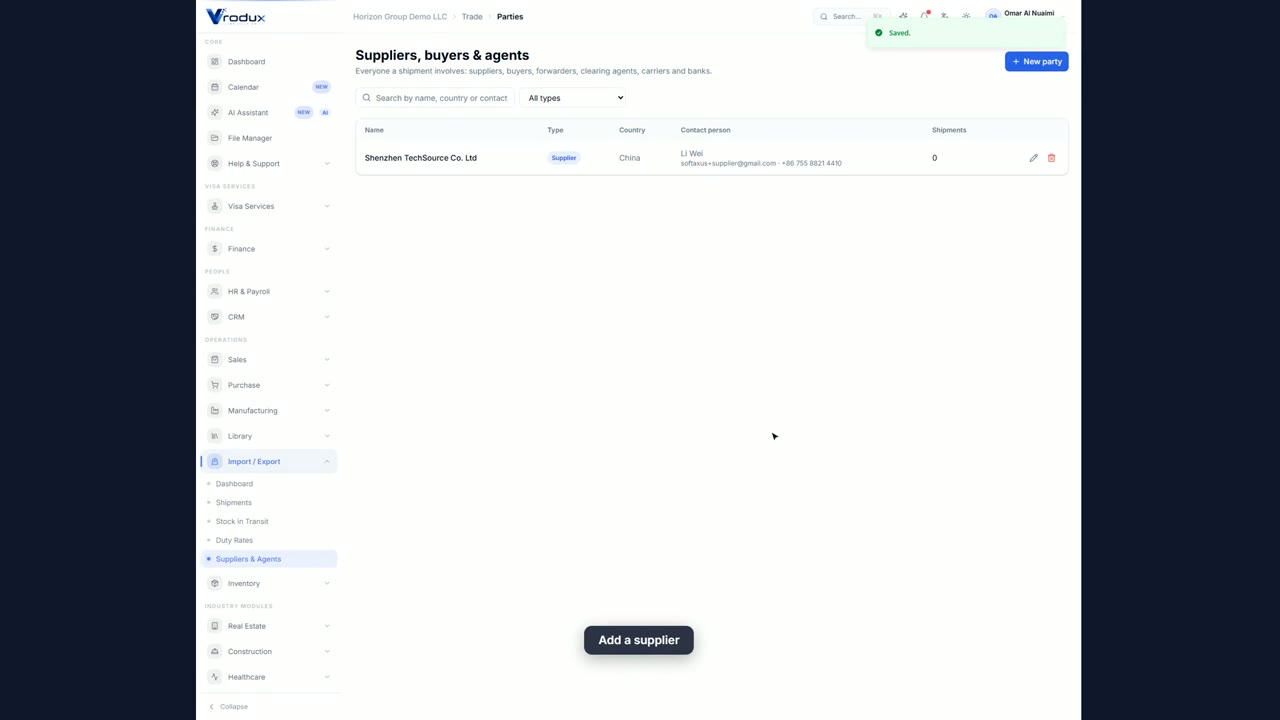Click the Calendar icon in the sidebar
Image resolution: width=1280 pixels, height=720 pixels.
(x=215, y=87)
